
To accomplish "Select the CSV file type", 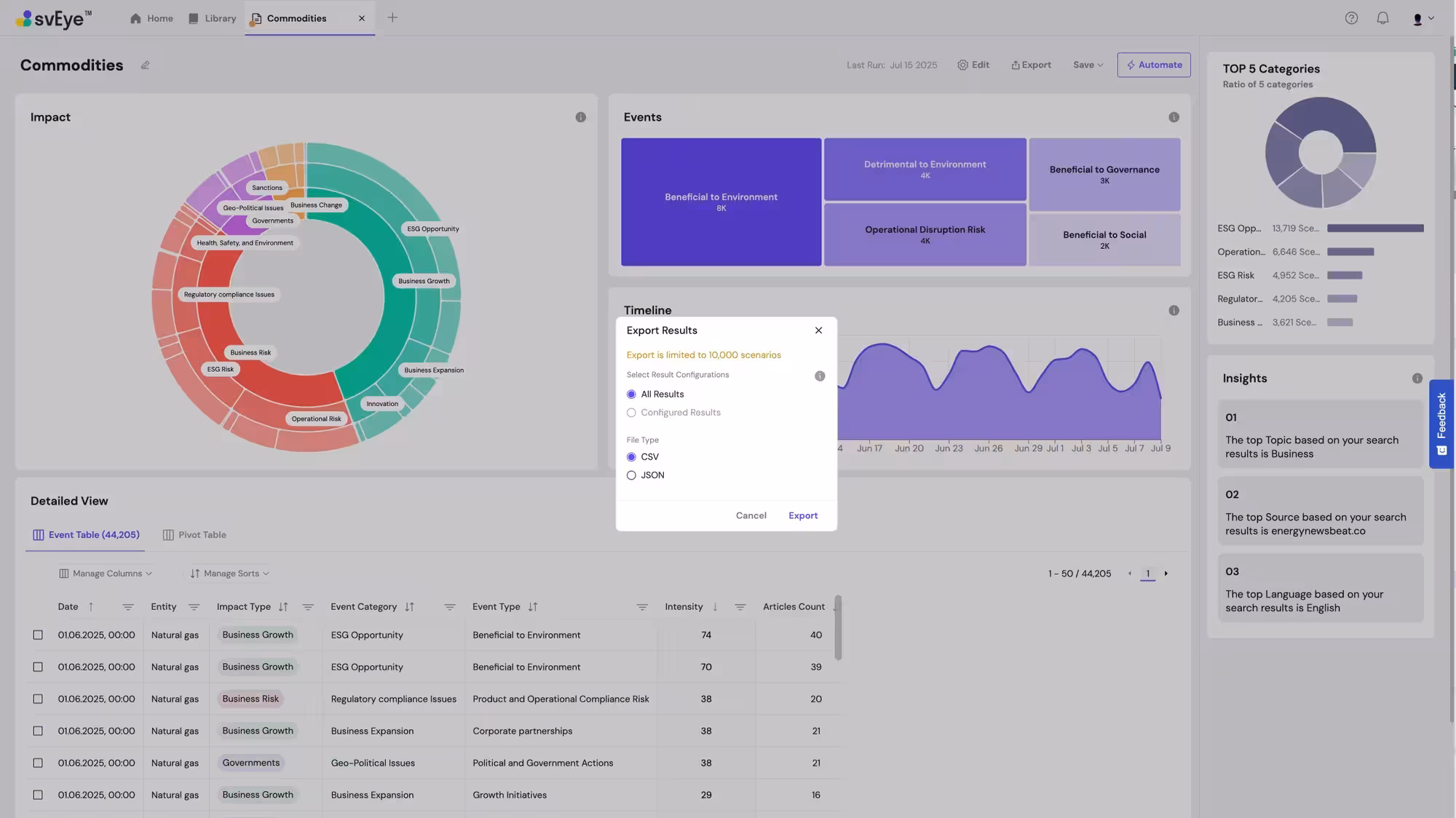I will (x=631, y=457).
